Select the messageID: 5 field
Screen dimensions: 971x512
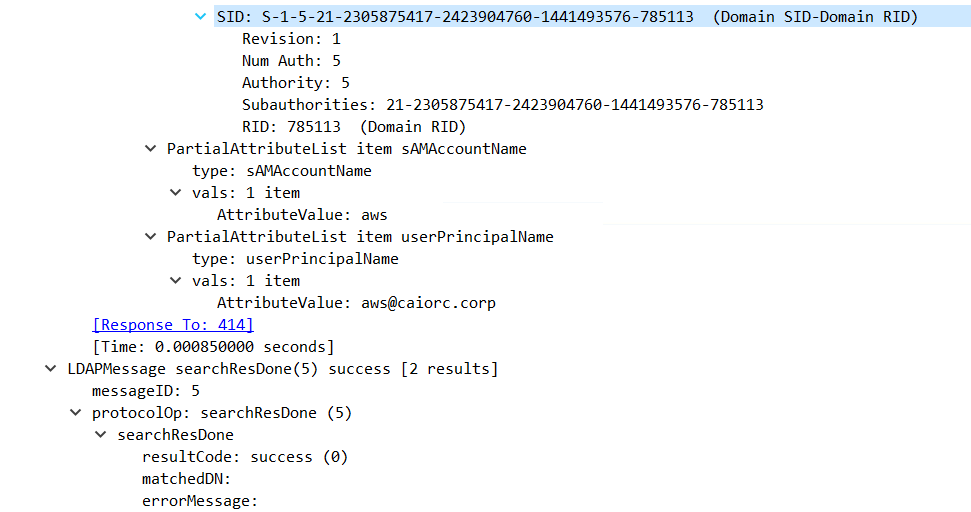click(x=145, y=391)
